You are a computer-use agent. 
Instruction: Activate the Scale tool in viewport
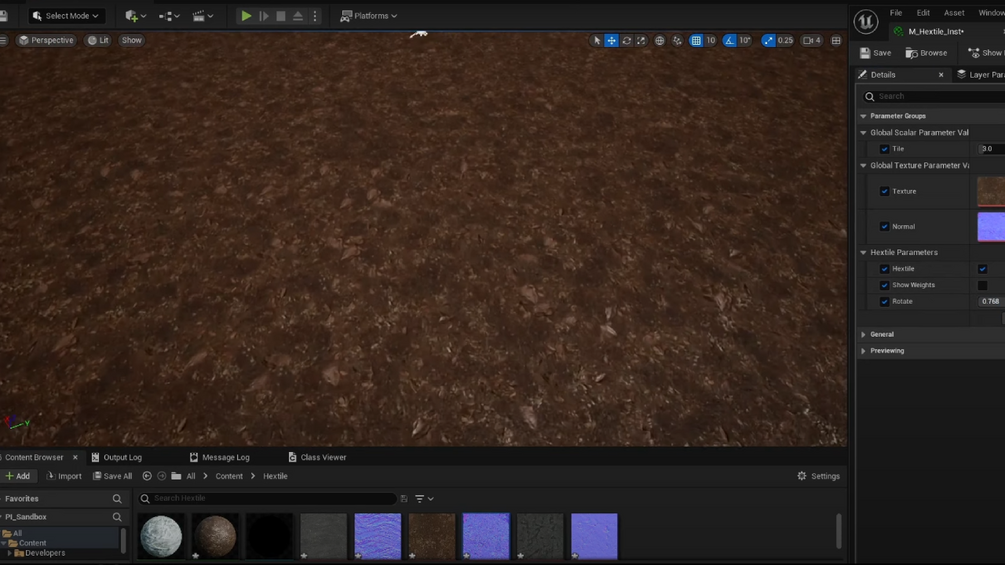(x=641, y=40)
